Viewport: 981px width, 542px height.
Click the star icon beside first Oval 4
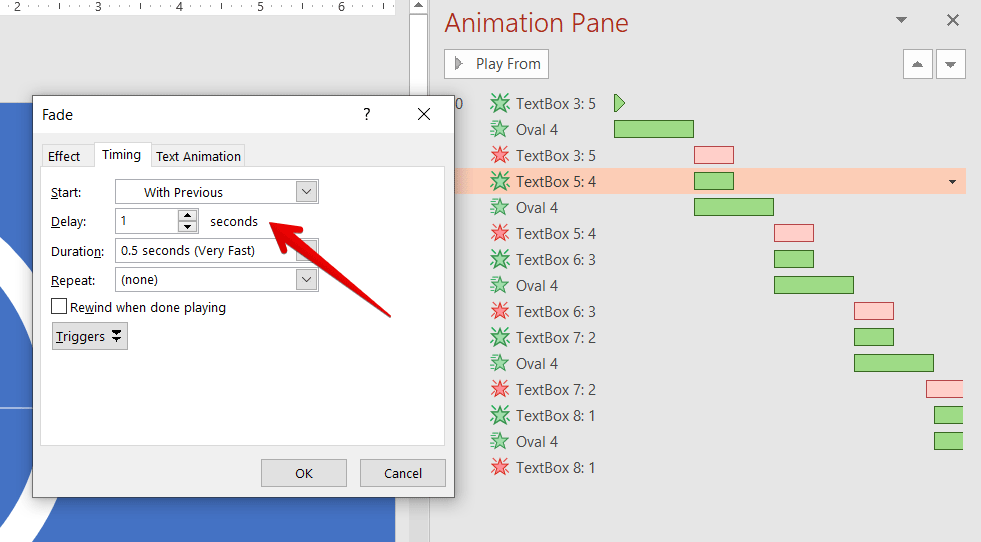500,129
